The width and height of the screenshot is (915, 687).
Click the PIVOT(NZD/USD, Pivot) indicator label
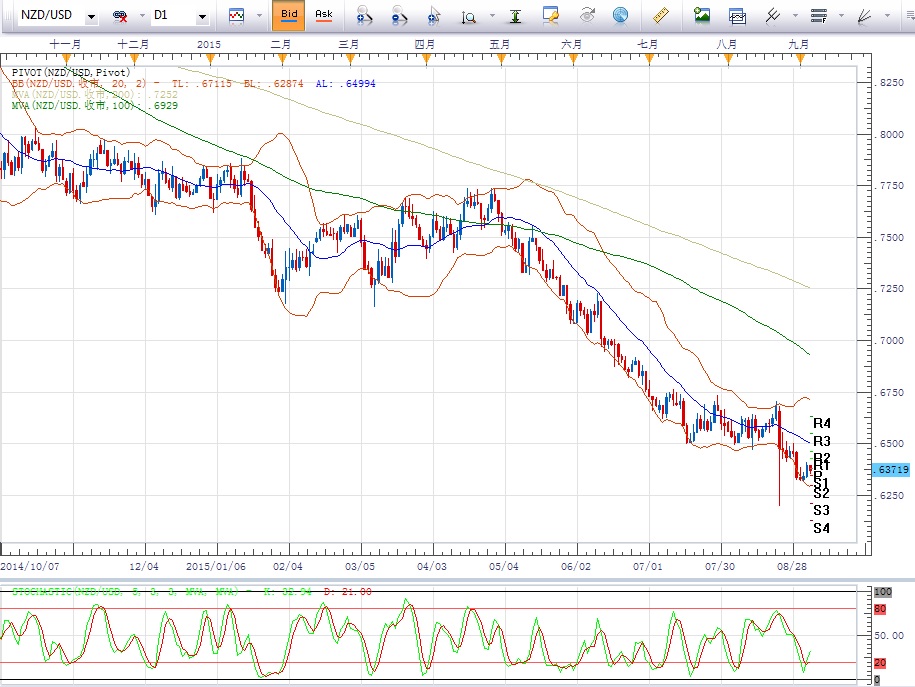[x=71, y=72]
